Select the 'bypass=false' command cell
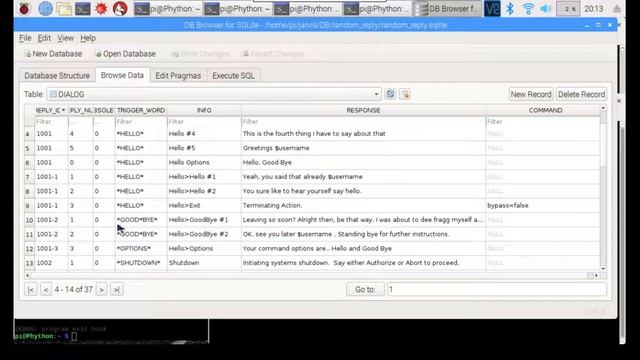This screenshot has height=360, width=640. 543,205
